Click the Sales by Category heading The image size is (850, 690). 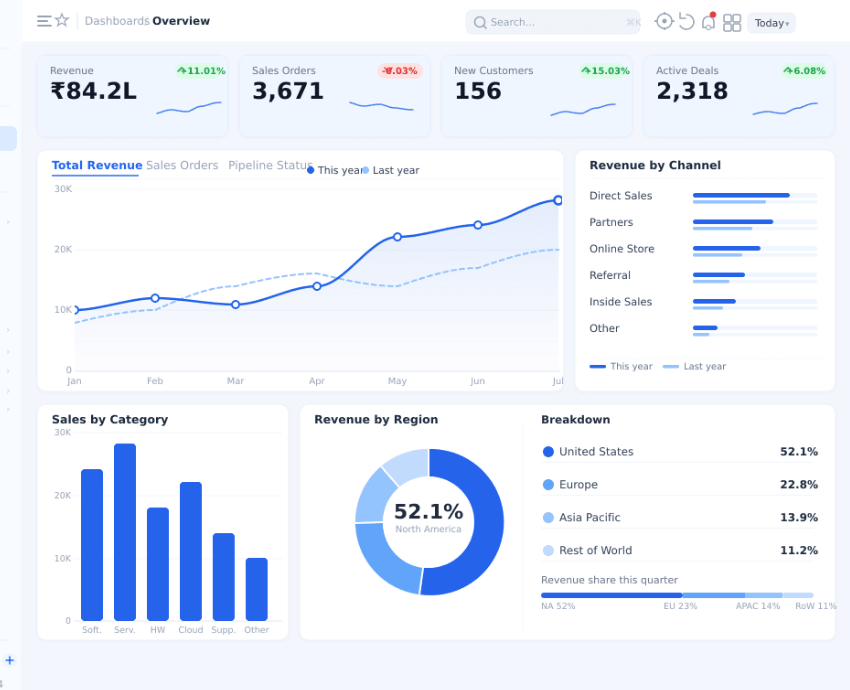tap(110, 420)
